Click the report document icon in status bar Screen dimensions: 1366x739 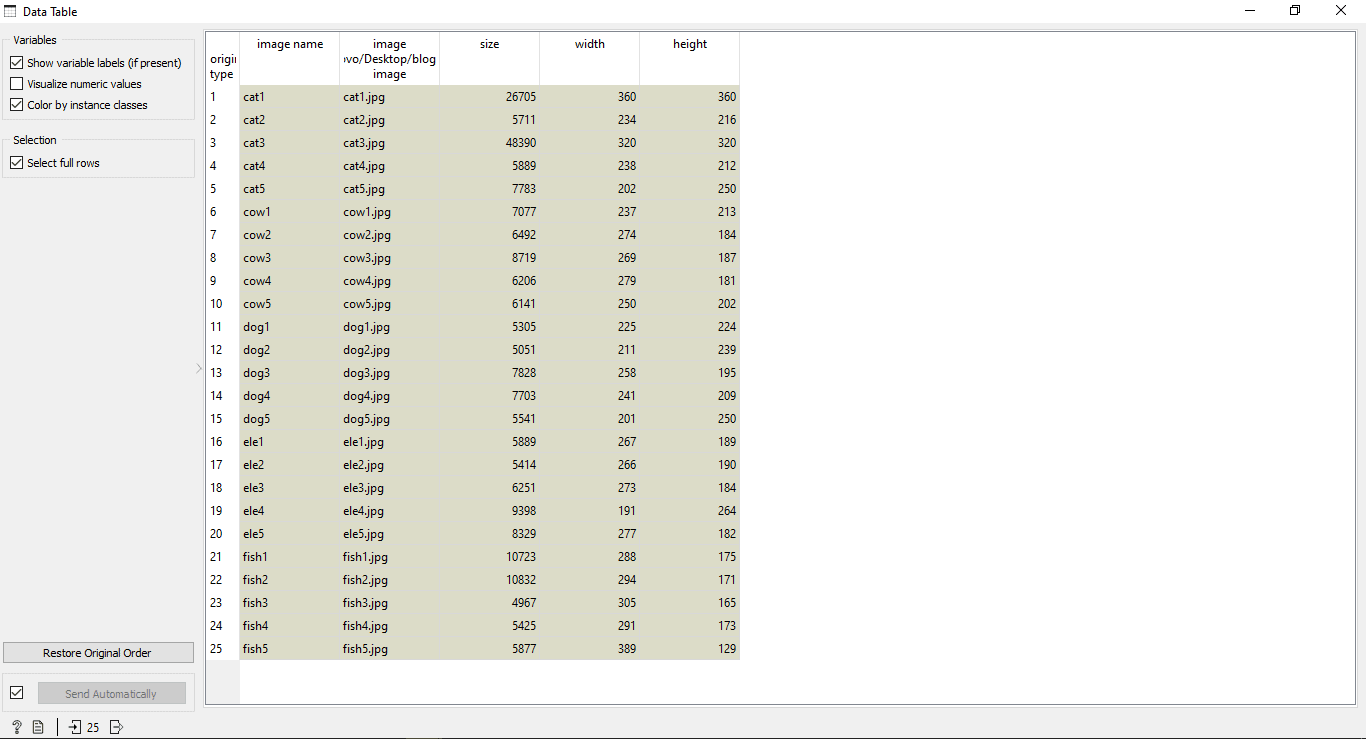[x=38, y=727]
